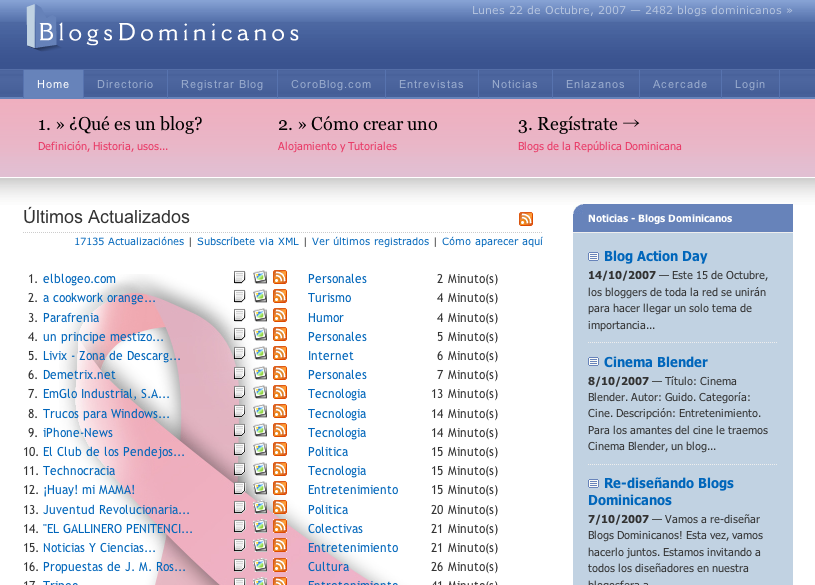This screenshot has width=815, height=585.
Task: Open the RSS icon for Trucos para Windows
Action: 280,411
